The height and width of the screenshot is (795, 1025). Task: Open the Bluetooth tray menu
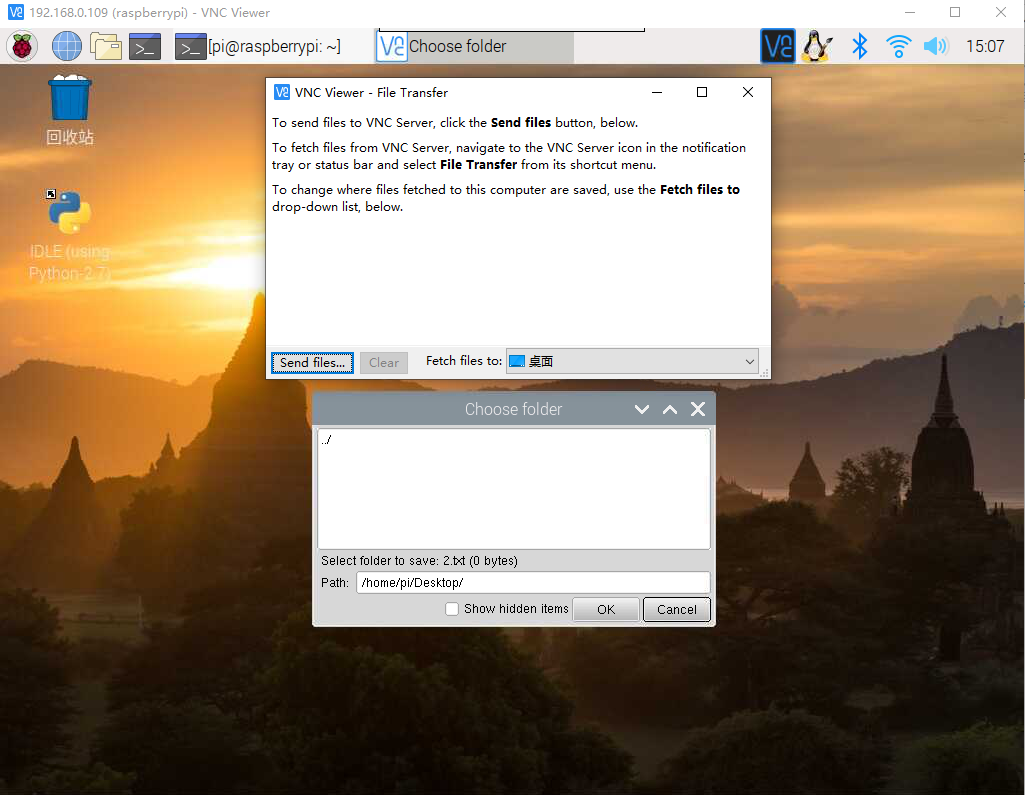click(860, 46)
